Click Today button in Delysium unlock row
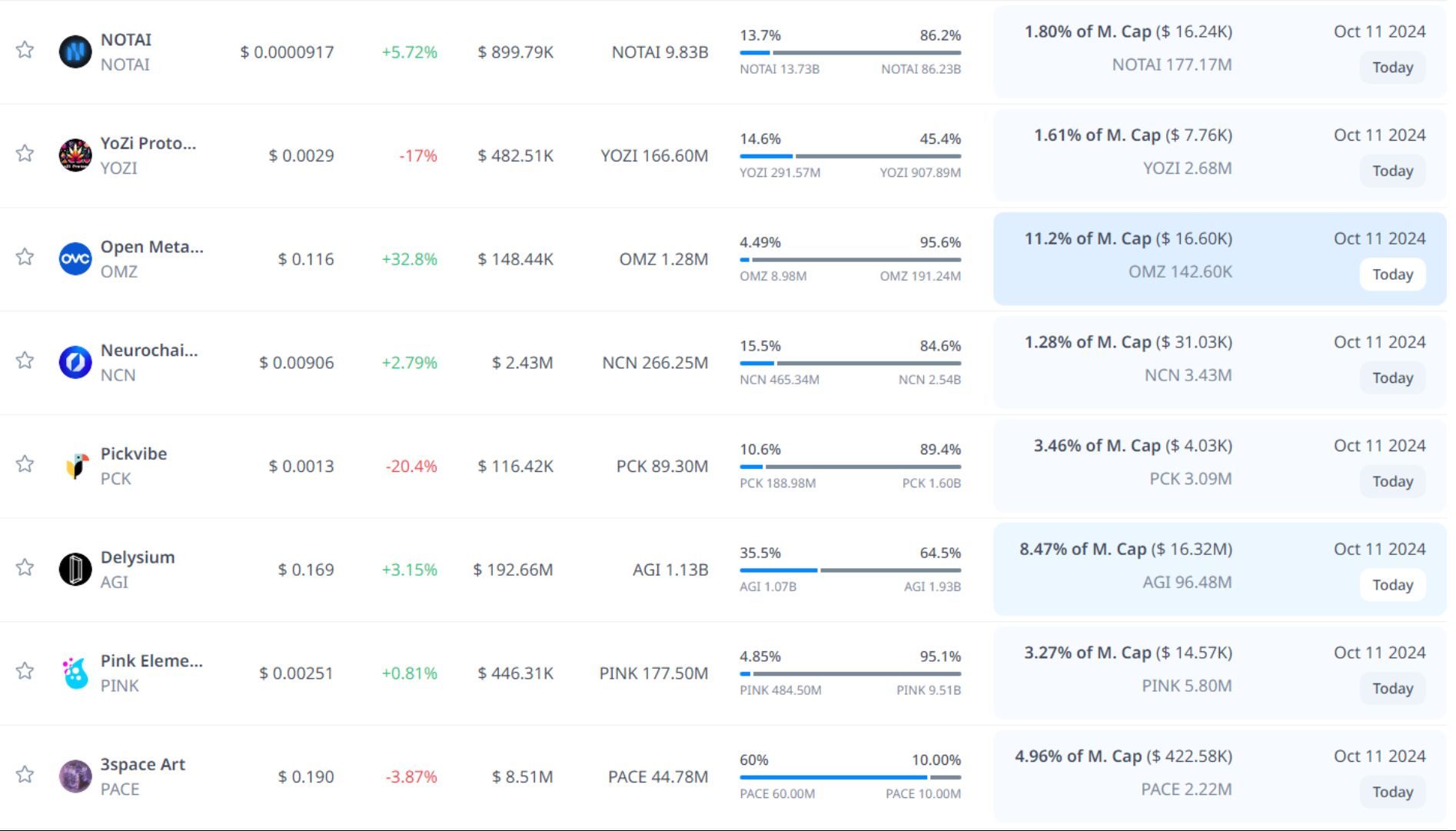This screenshot has height=831, width=1456. click(1392, 585)
